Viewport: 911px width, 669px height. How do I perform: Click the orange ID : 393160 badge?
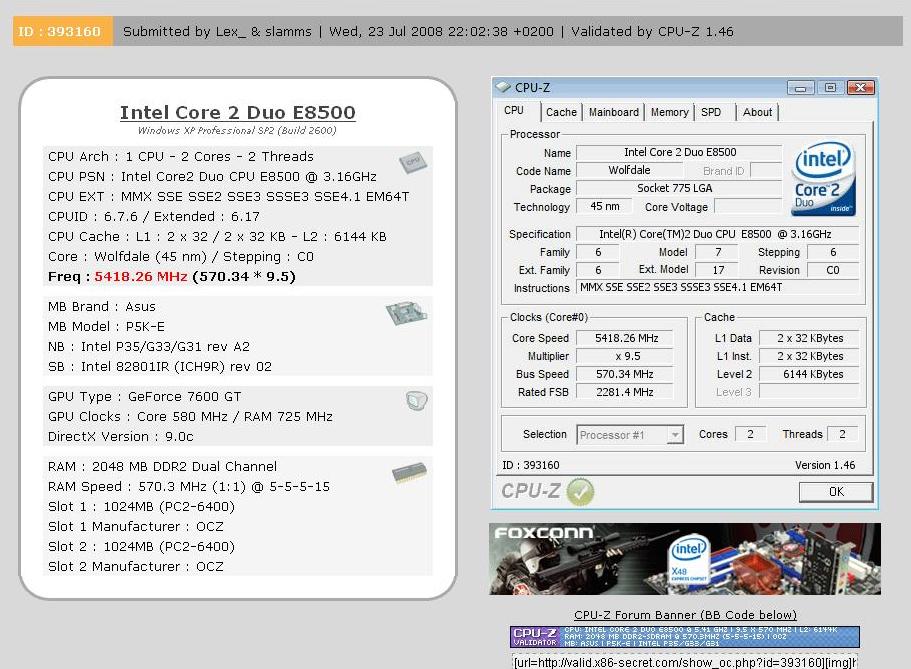pos(63,31)
